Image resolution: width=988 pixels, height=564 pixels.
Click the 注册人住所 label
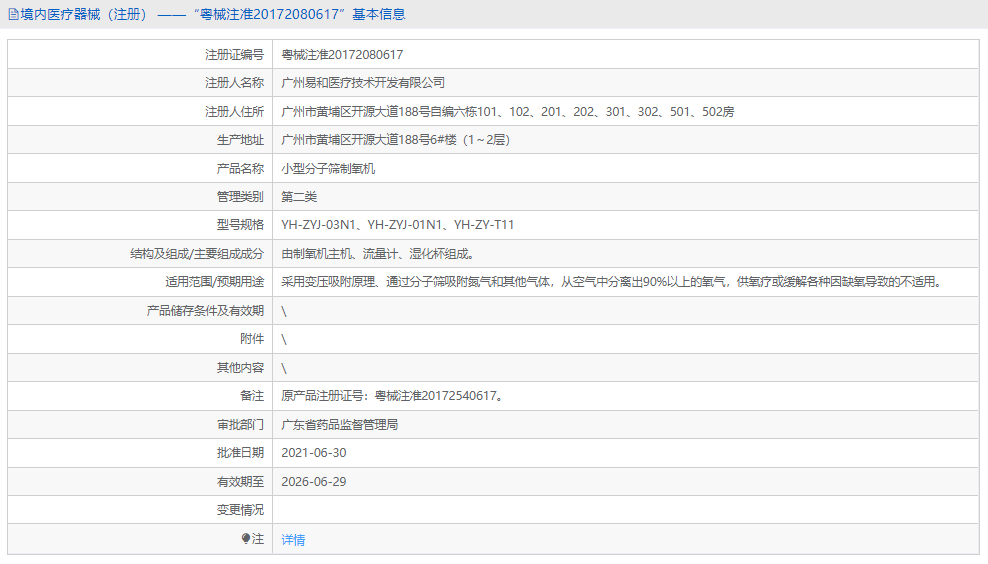[x=234, y=112]
